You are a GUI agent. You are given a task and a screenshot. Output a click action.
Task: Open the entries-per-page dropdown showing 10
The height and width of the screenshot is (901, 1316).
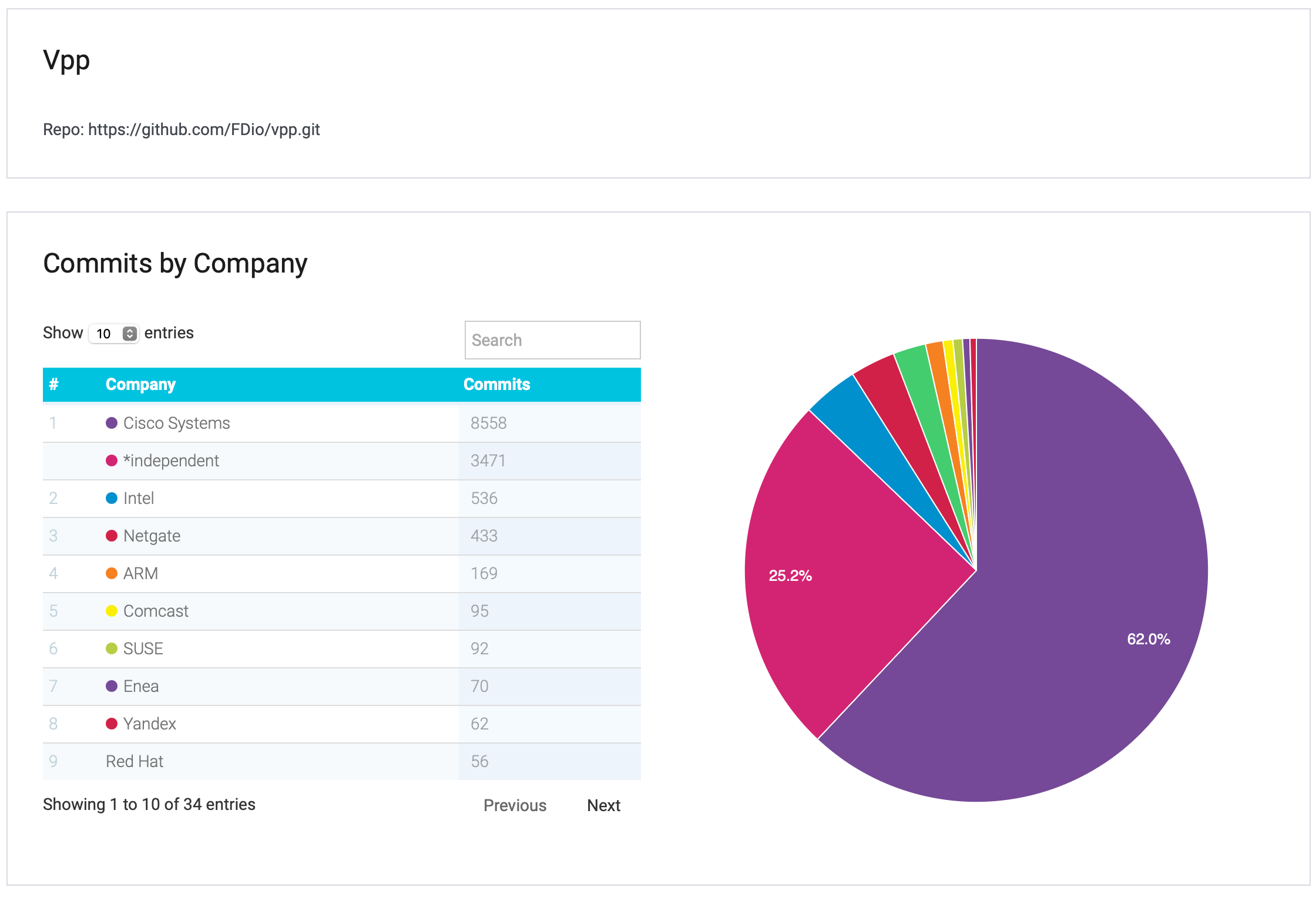(x=113, y=334)
